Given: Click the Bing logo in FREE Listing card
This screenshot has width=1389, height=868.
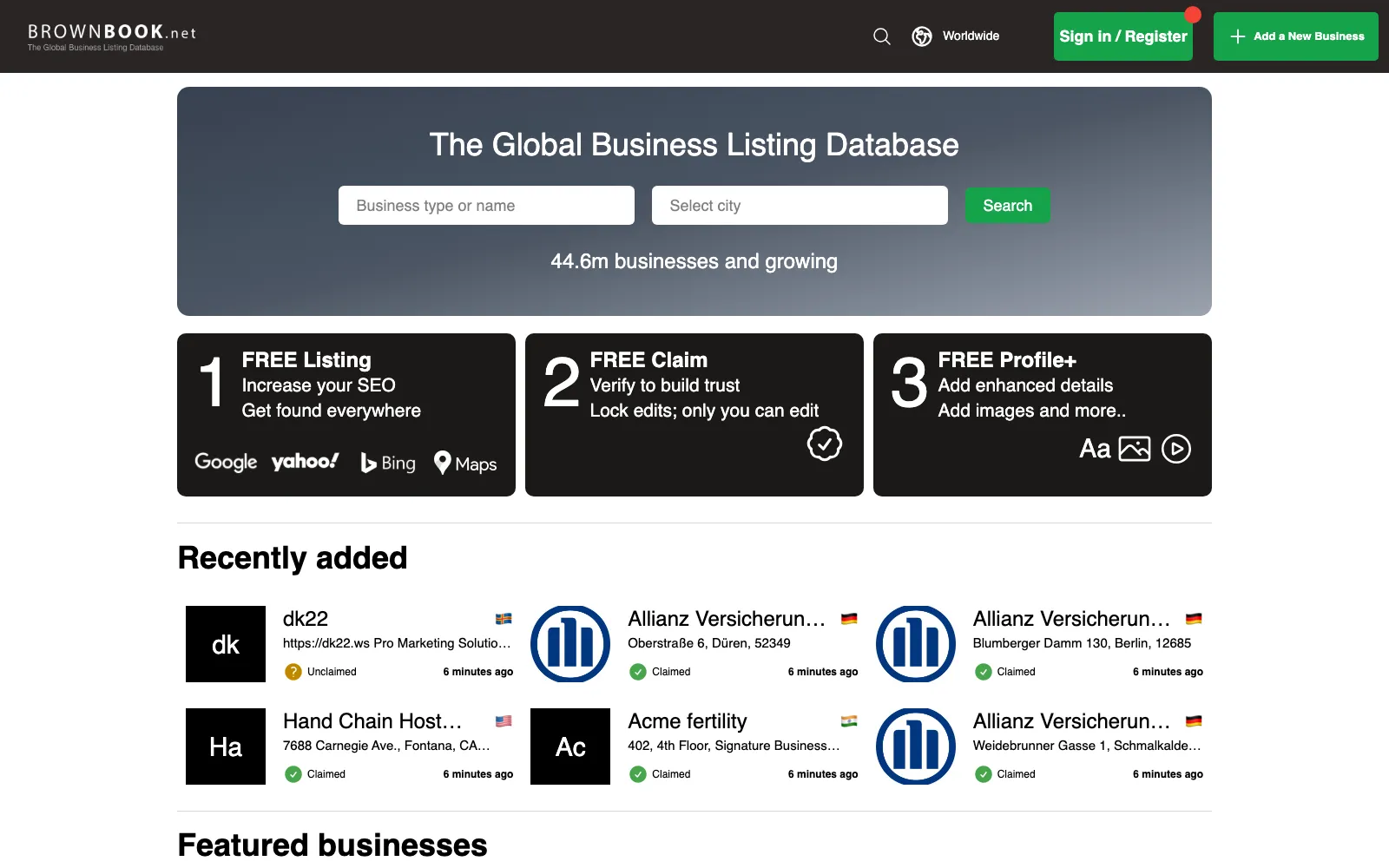Looking at the screenshot, I should [388, 463].
